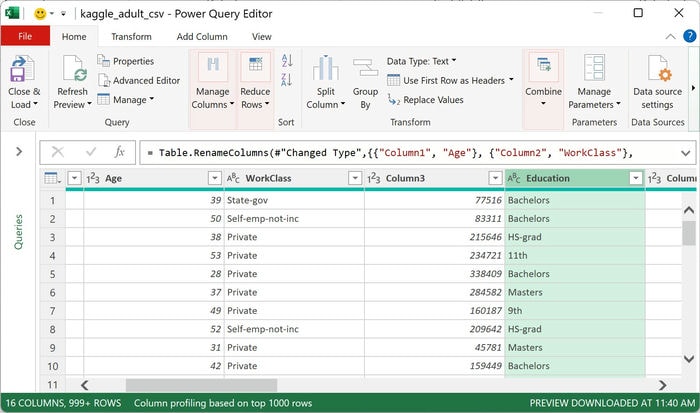Open the Quick Access Toolbar customize dropdown
Viewport: 700px width, 413px height.
[64, 14]
